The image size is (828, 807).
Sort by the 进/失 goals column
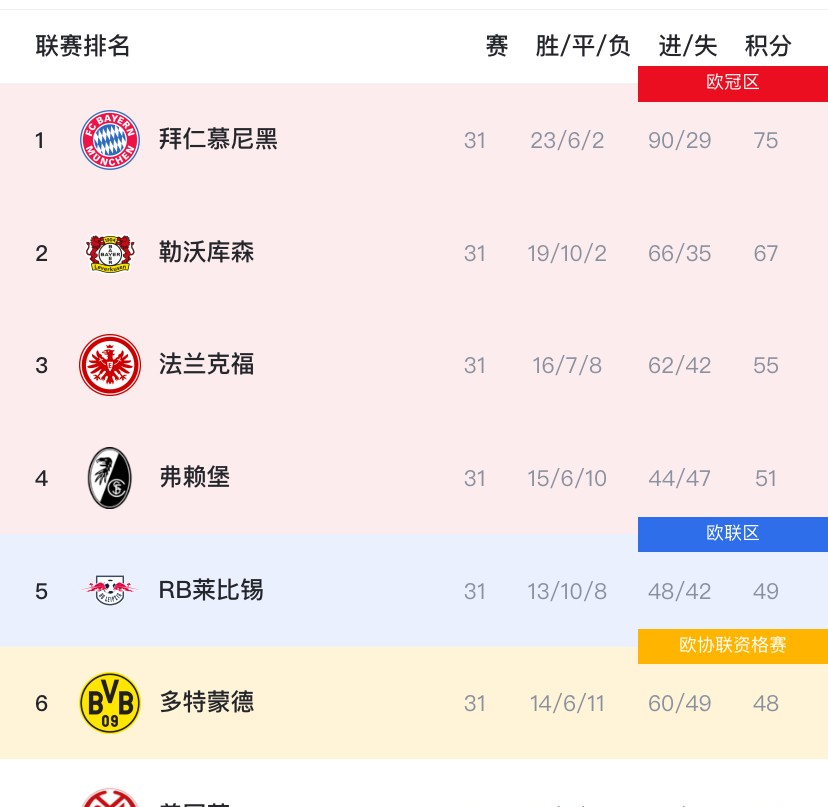(687, 46)
